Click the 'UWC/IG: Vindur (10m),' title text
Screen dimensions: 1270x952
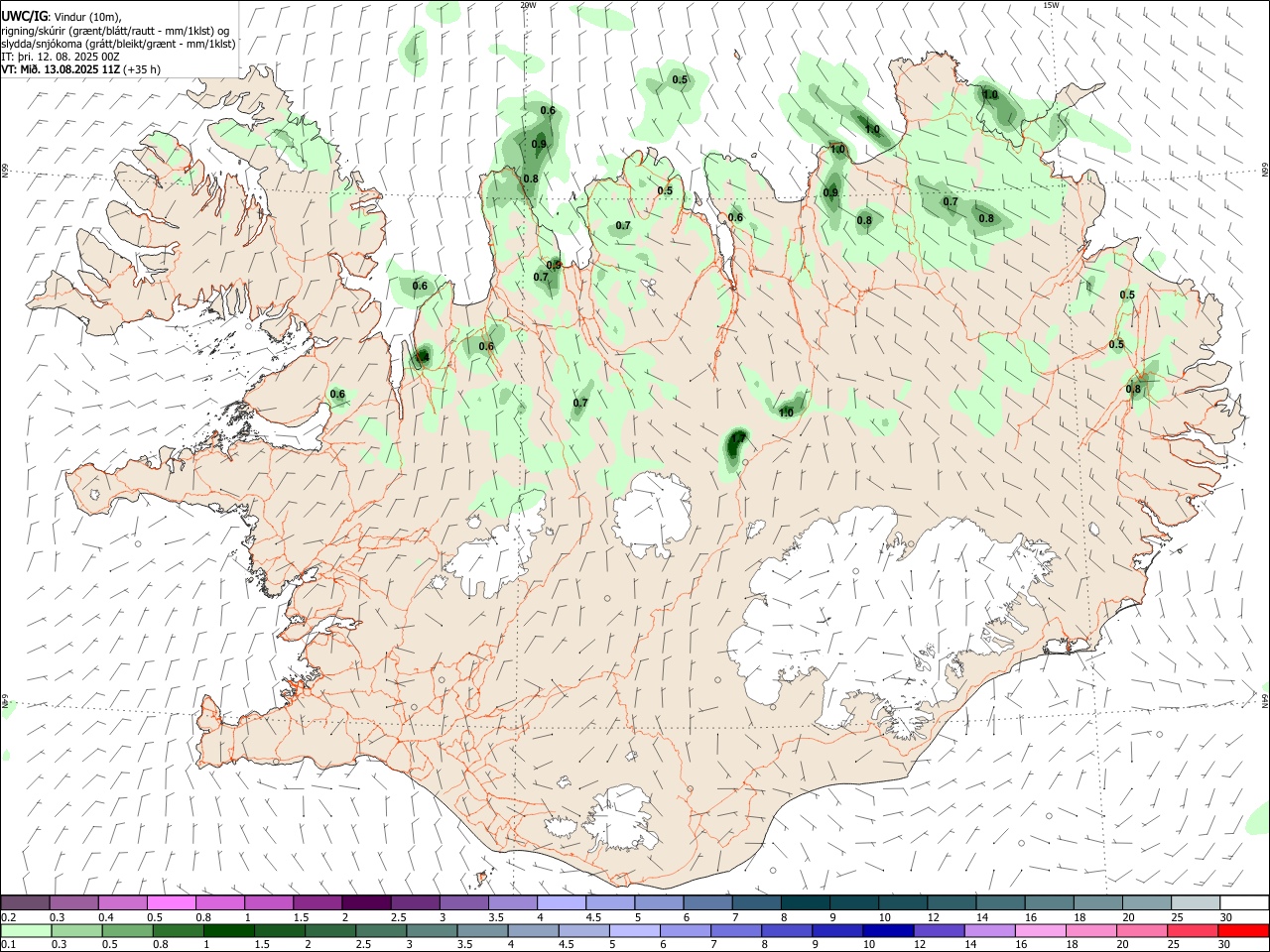(x=61, y=16)
